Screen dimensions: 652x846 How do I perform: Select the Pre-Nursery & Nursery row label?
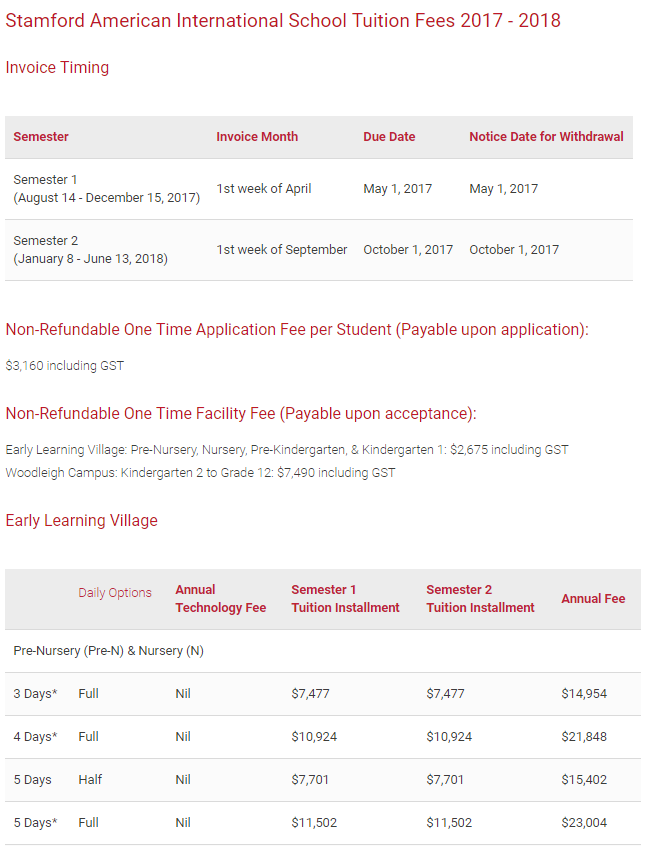point(108,651)
